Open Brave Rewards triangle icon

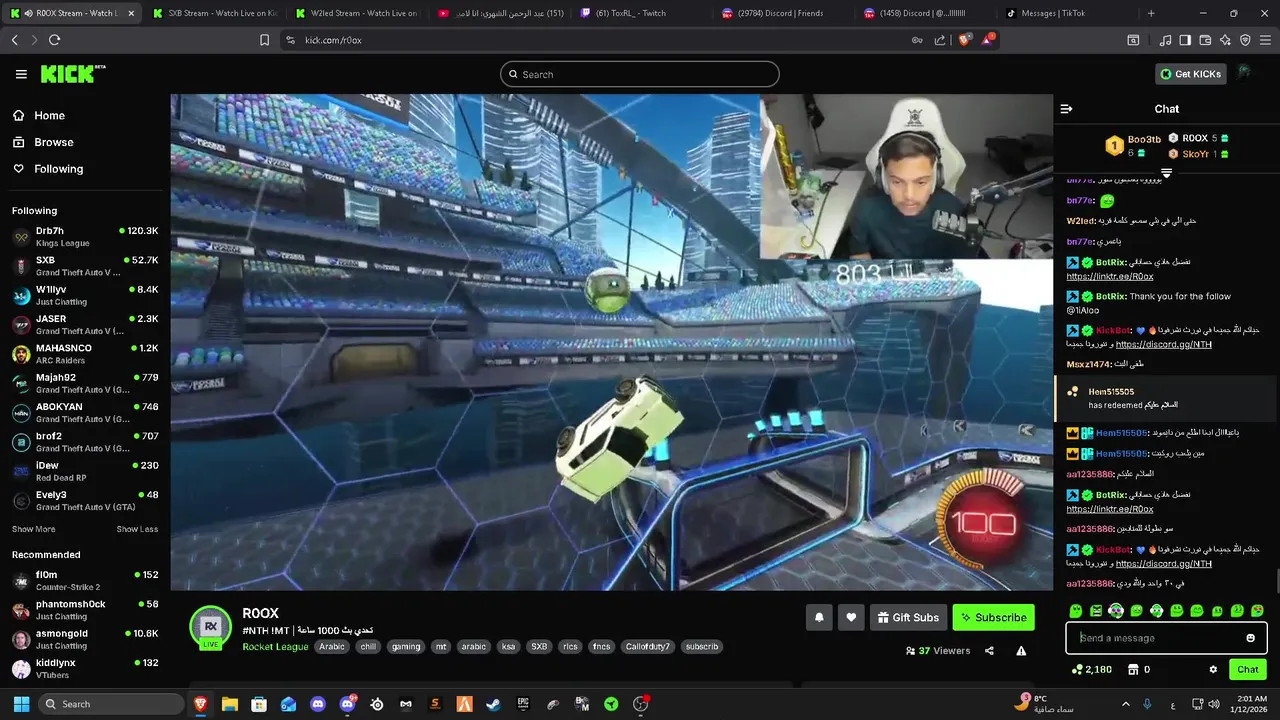988,39
